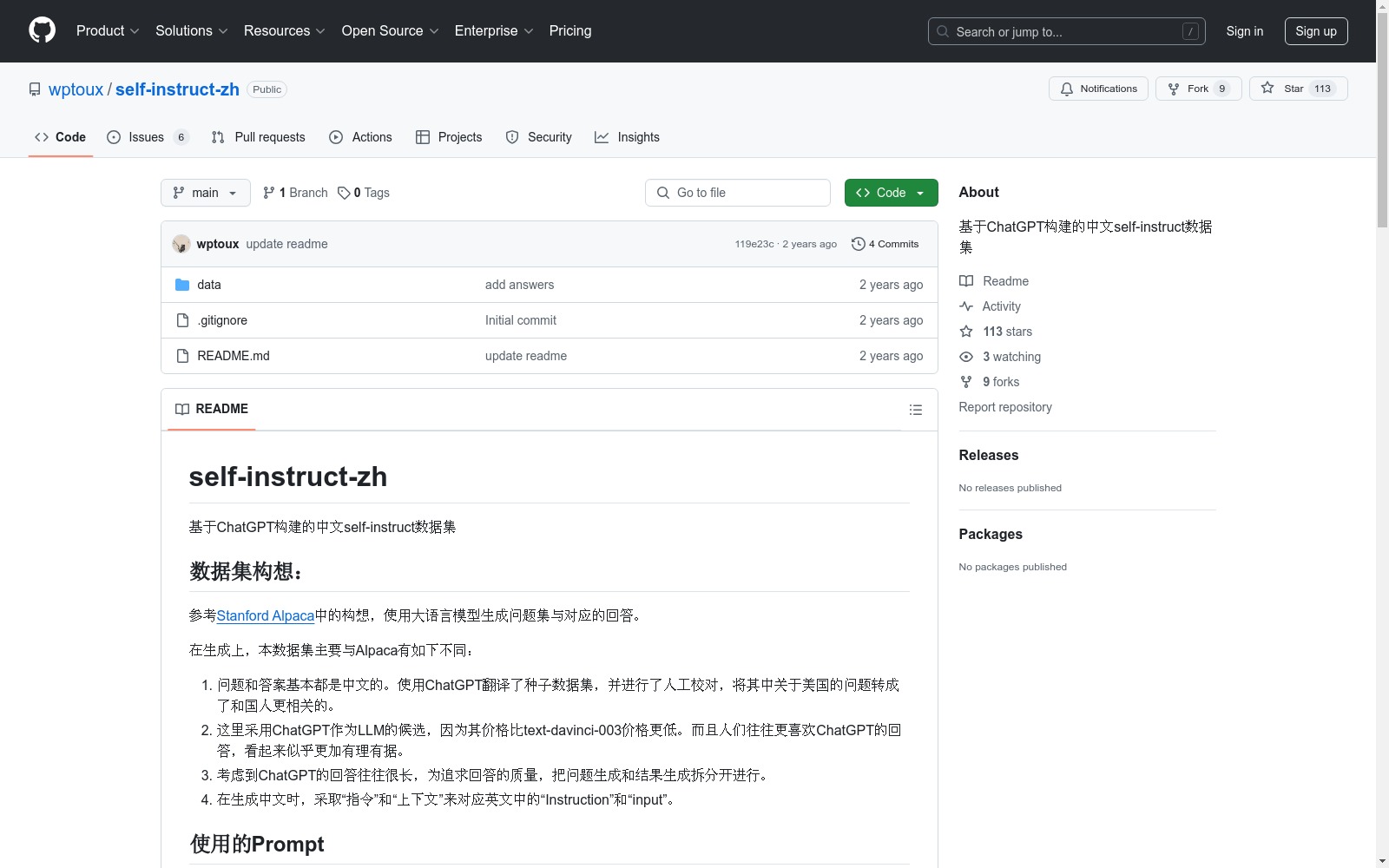Open the wptoux owner link
1389x868 pixels.
[x=76, y=89]
